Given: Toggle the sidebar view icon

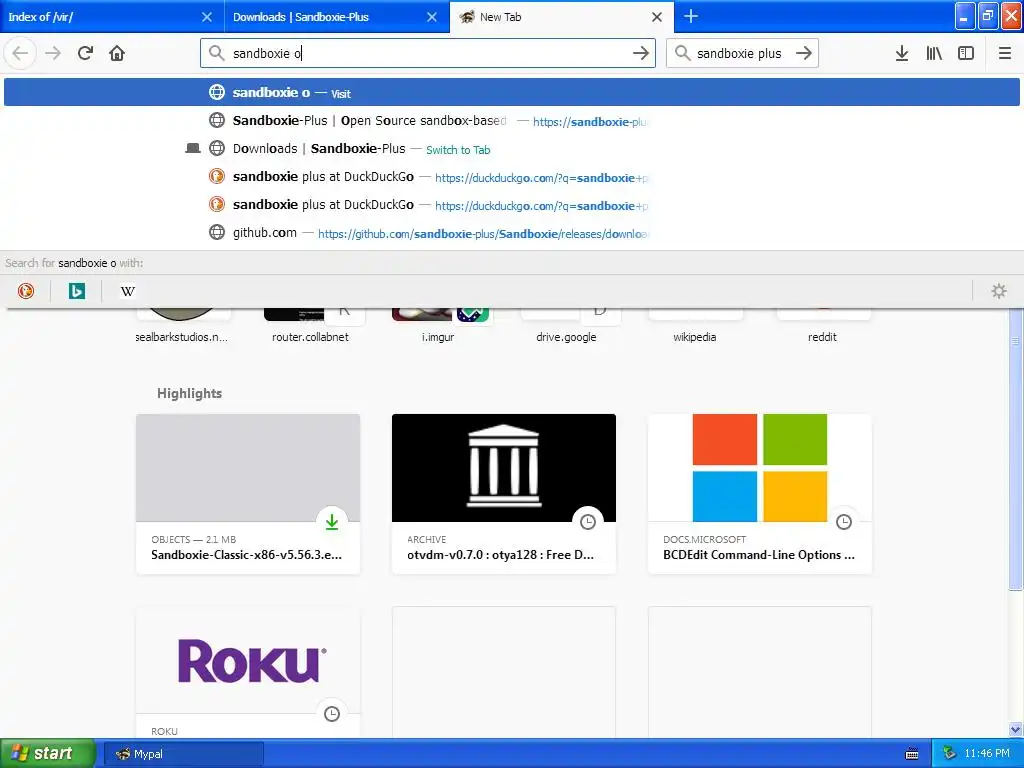Looking at the screenshot, I should (966, 53).
